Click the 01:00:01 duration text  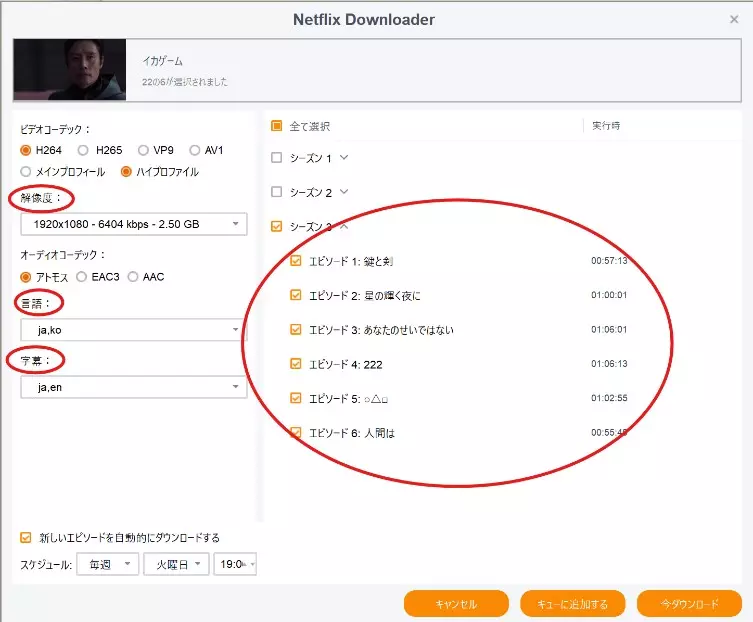609,295
